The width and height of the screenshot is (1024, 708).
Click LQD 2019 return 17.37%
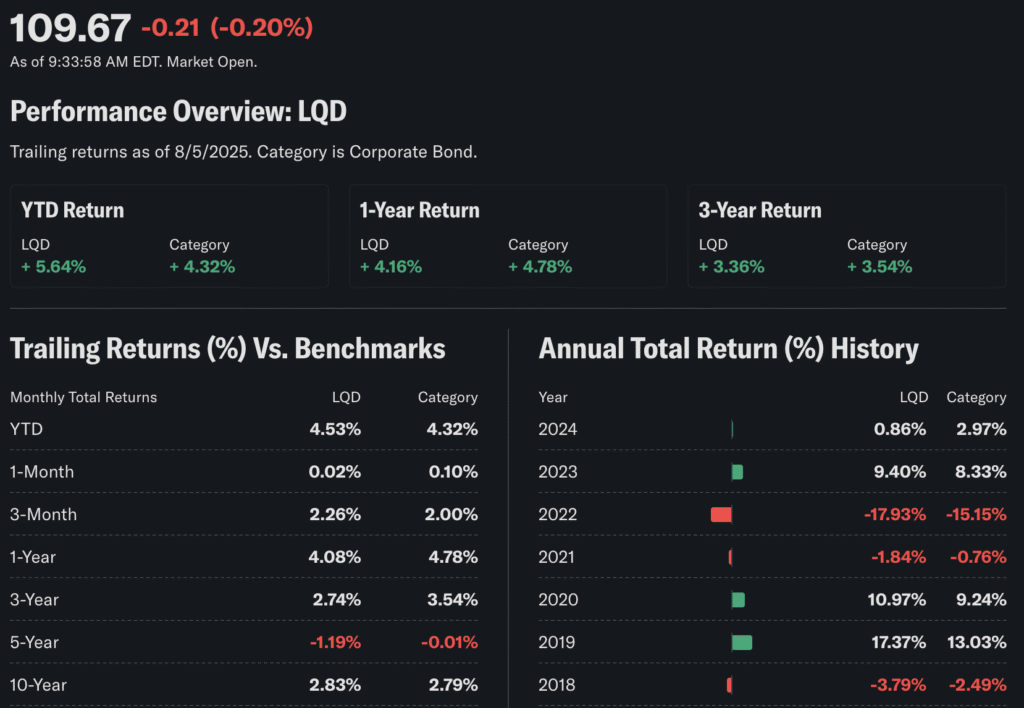899,643
